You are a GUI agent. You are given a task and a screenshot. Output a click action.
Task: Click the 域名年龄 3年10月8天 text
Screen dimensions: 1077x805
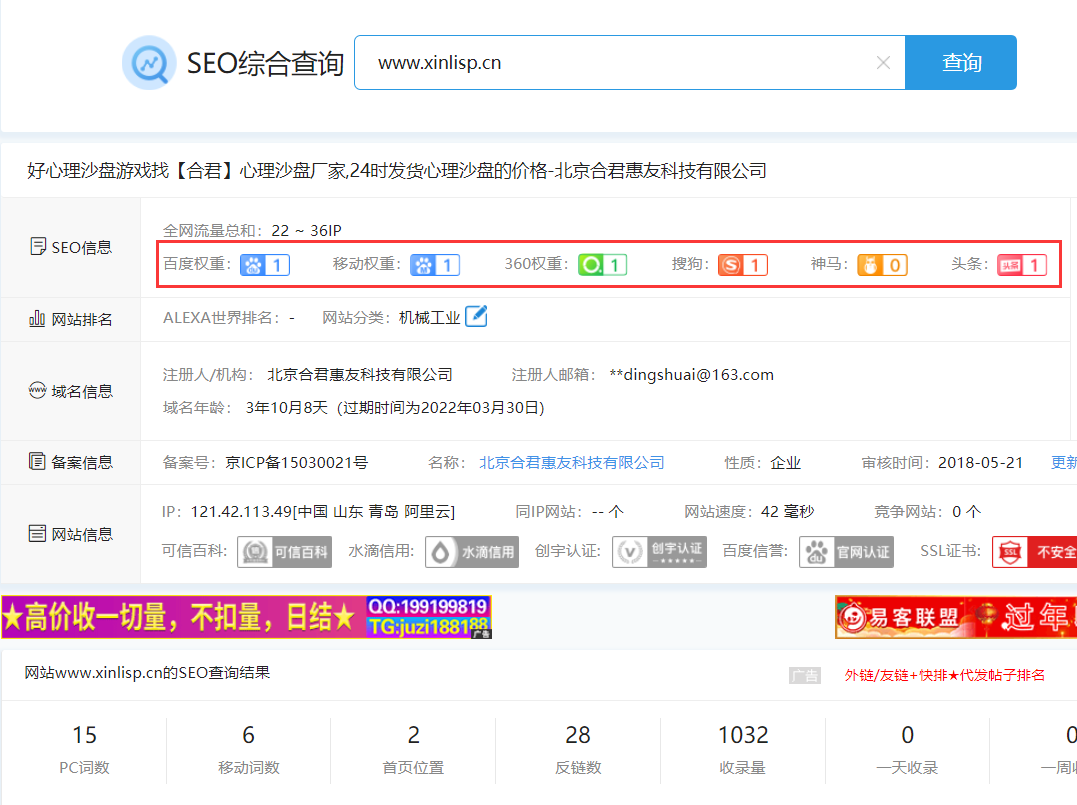[x=286, y=408]
